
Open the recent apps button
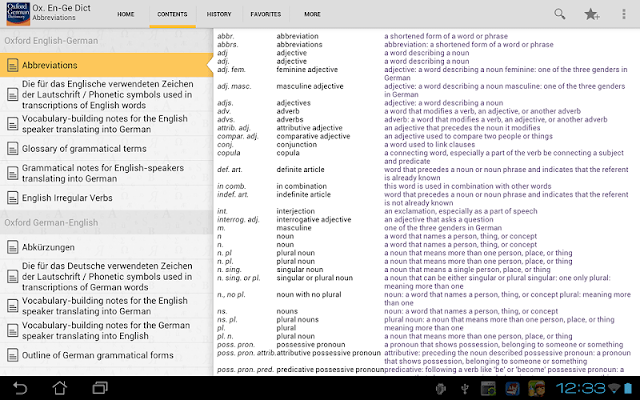click(100, 388)
